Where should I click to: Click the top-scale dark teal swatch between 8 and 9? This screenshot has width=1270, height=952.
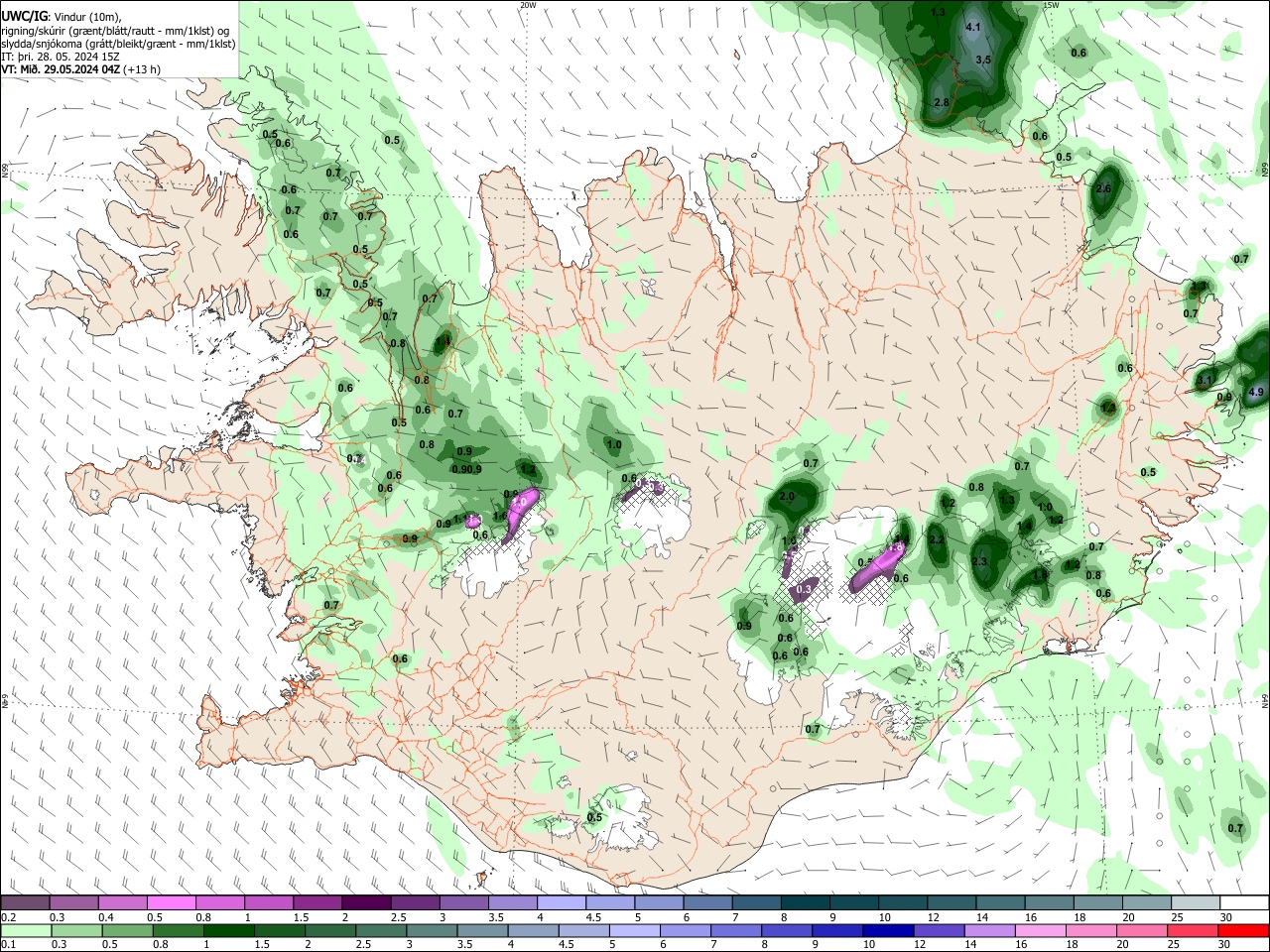804,902
